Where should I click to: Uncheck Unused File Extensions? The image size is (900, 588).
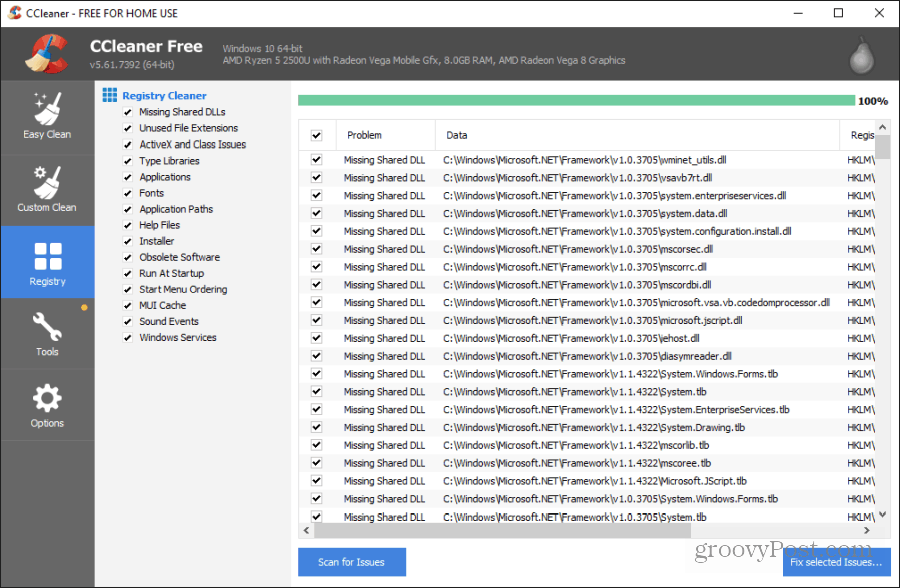click(128, 128)
